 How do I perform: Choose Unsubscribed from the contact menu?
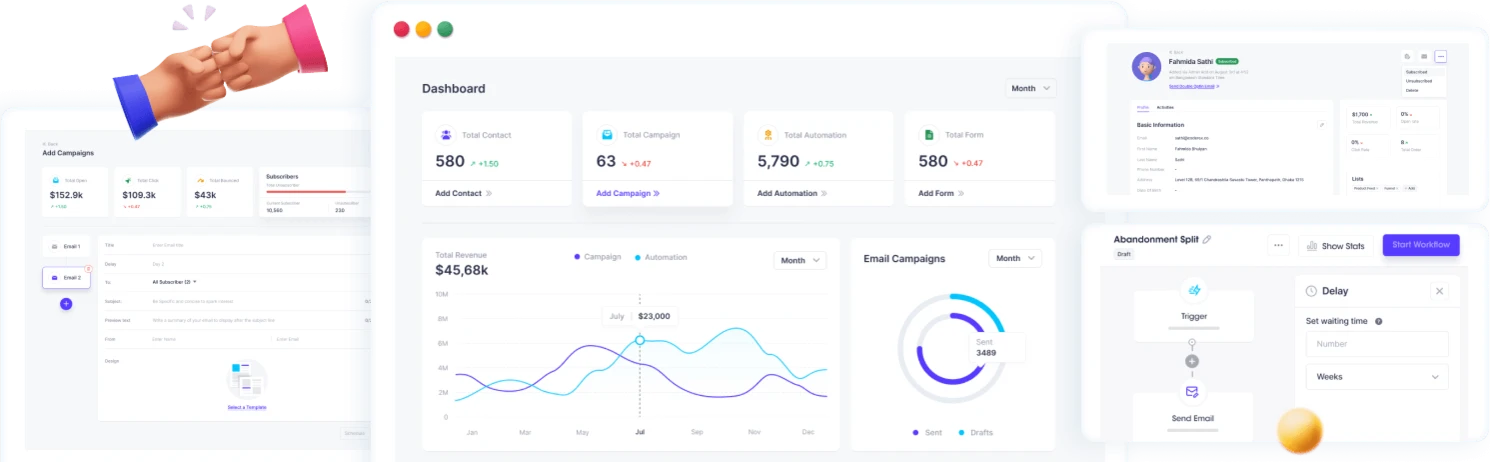coord(1419,81)
